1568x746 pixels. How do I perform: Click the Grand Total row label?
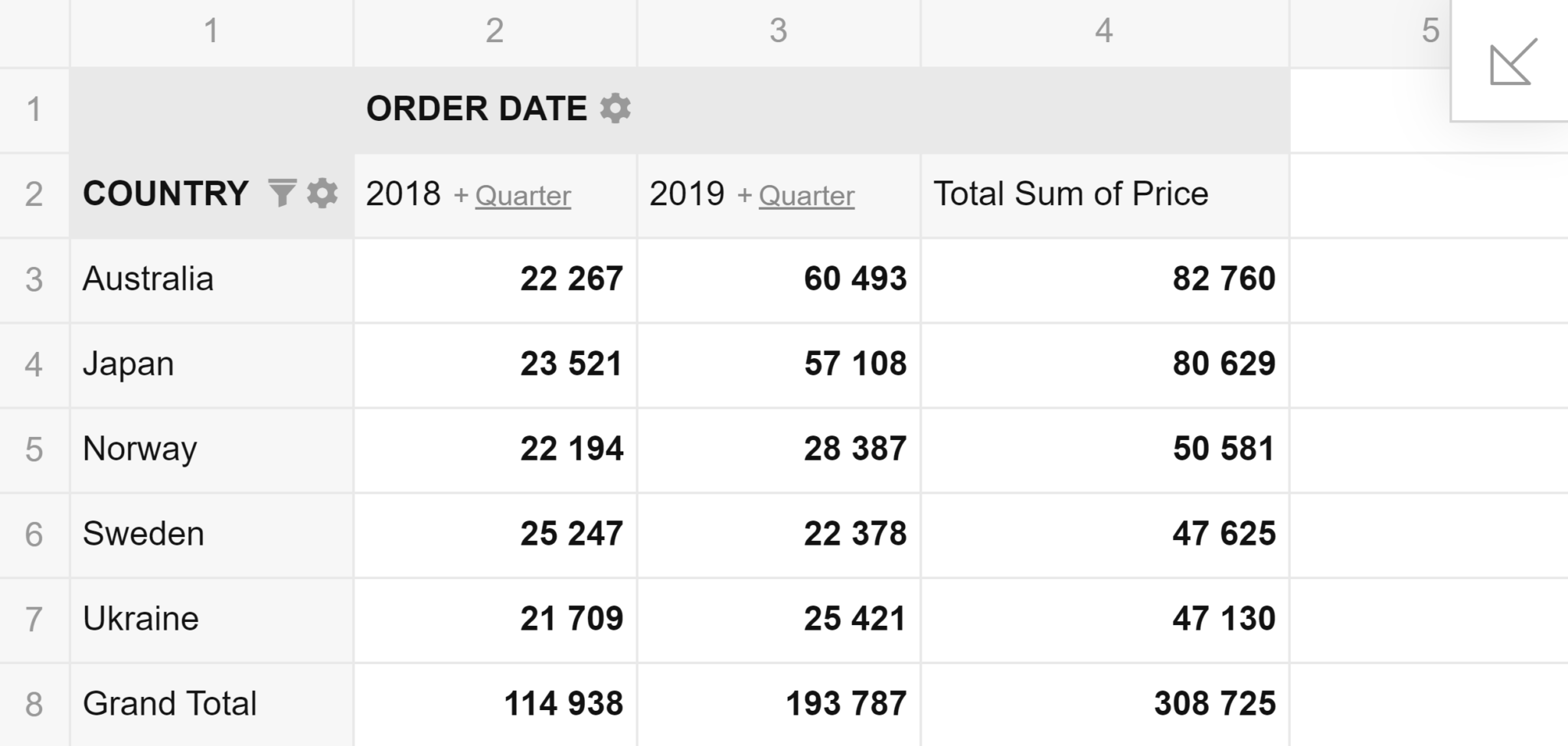point(170,703)
